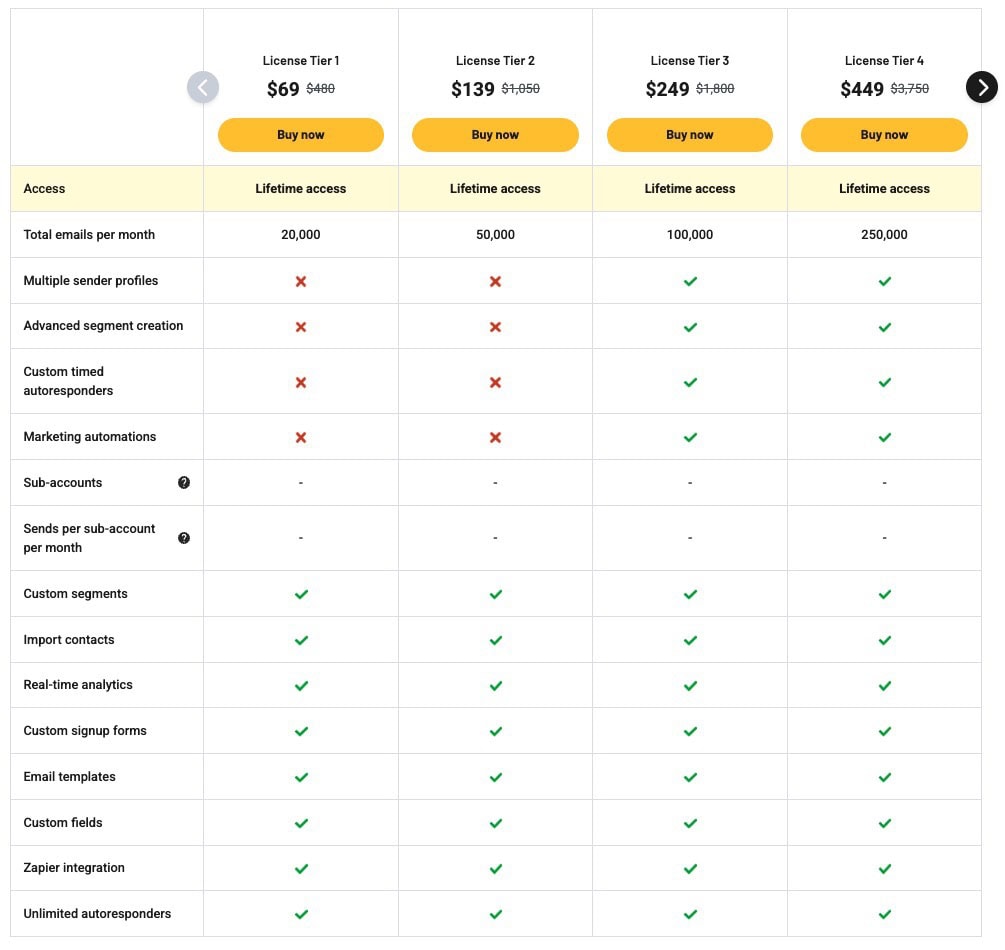
Task: Click the left carousel arrow
Action: (203, 87)
